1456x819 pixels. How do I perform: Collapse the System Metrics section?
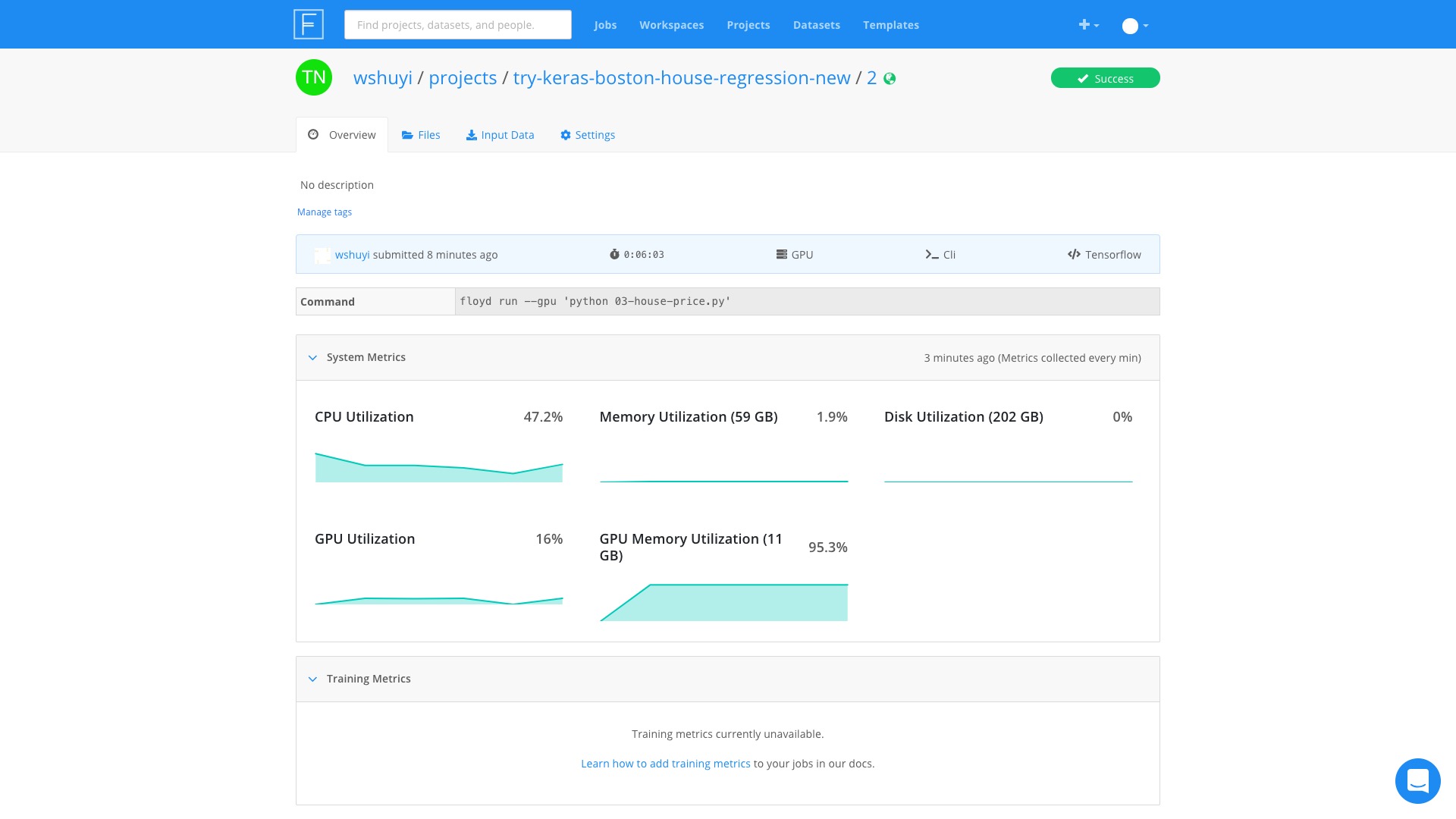click(x=312, y=357)
